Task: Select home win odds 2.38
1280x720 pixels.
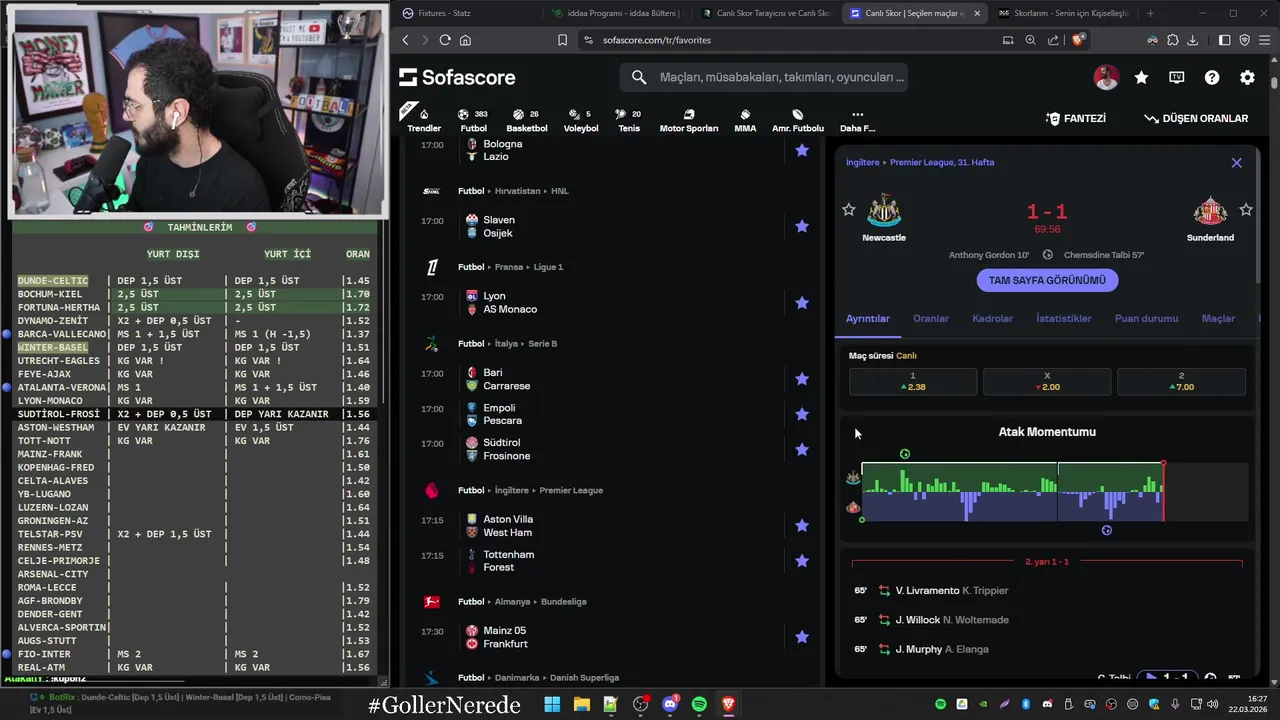Action: click(x=913, y=381)
